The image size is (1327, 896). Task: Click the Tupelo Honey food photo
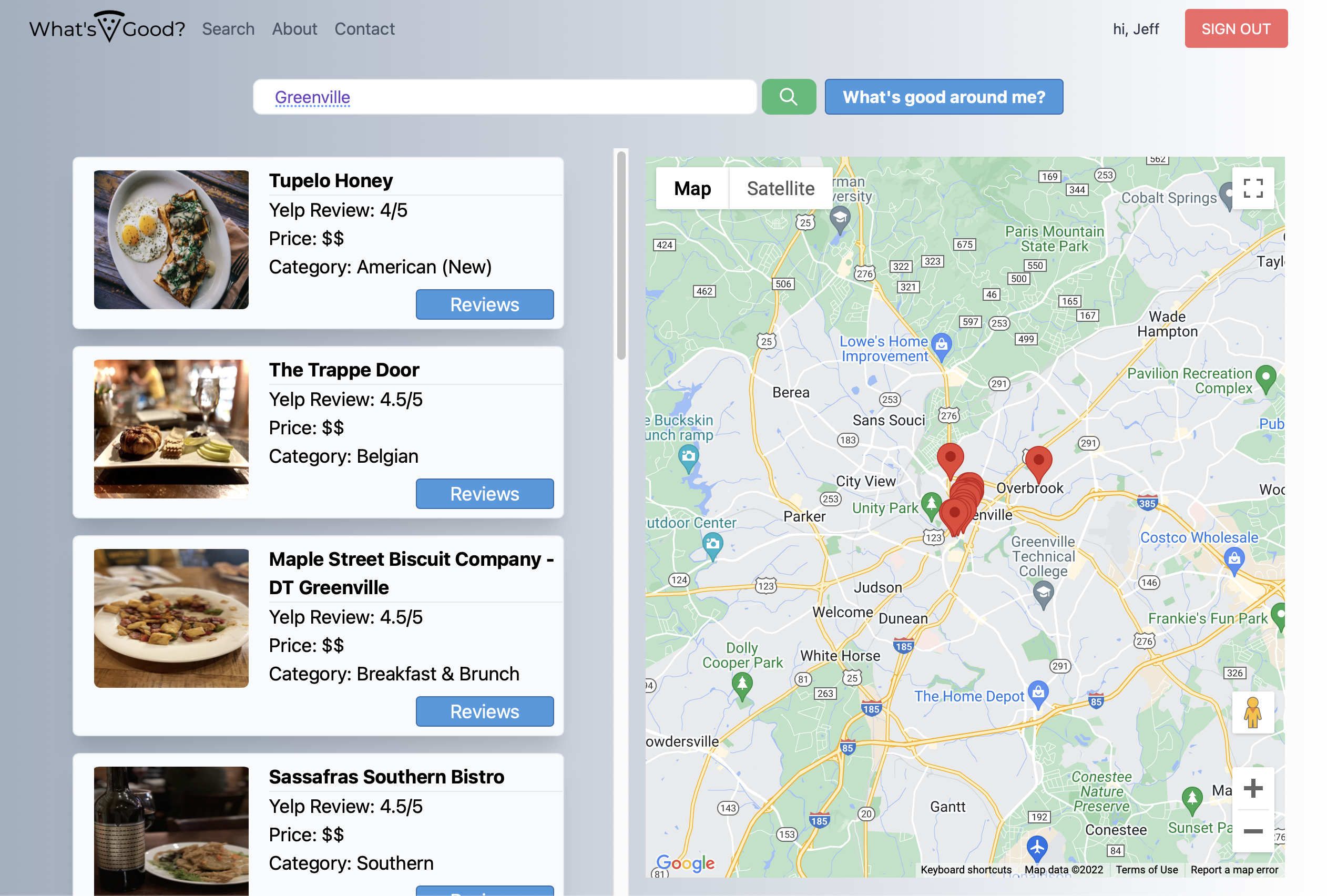coord(171,239)
